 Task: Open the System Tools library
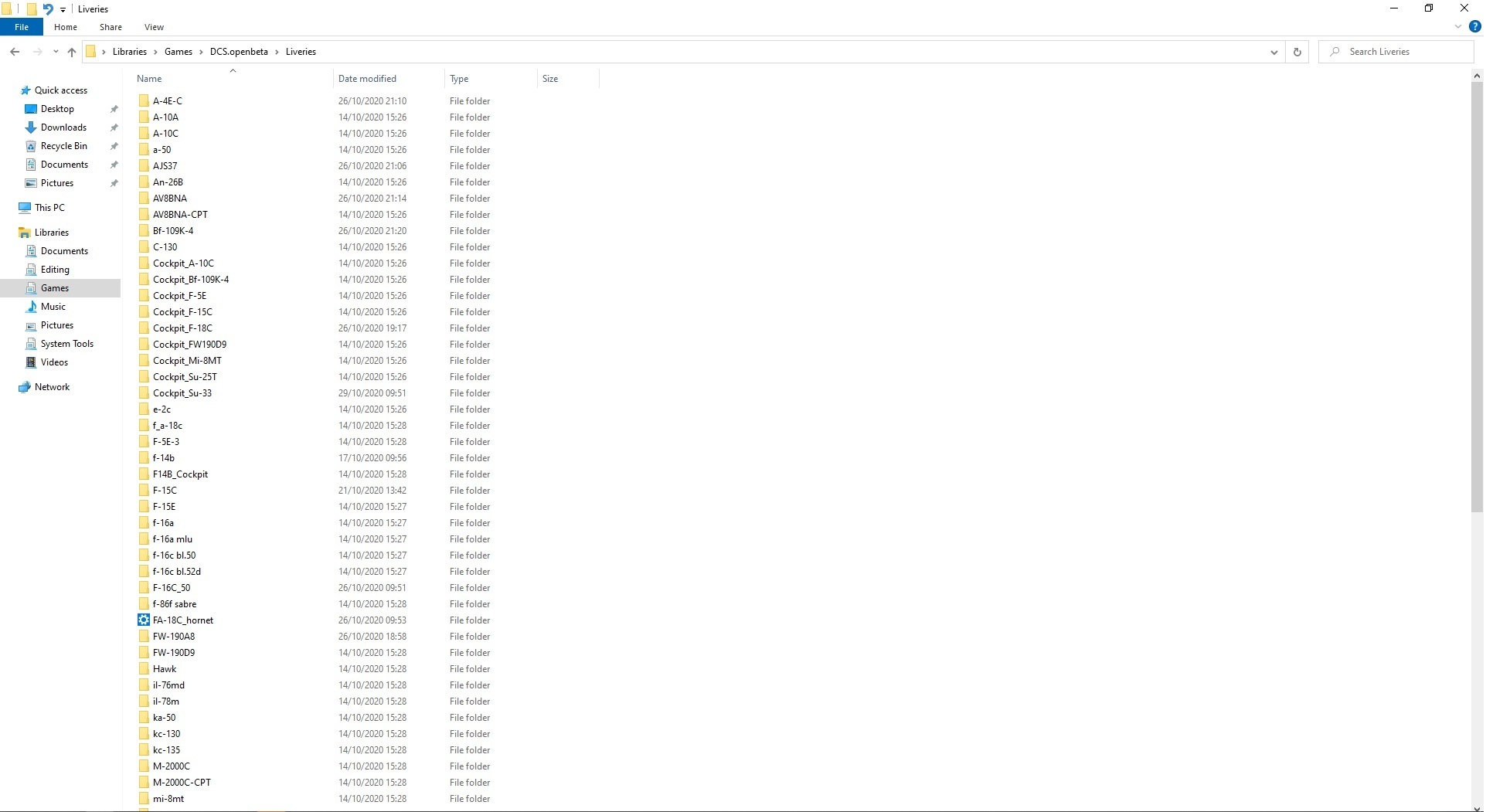click(67, 344)
